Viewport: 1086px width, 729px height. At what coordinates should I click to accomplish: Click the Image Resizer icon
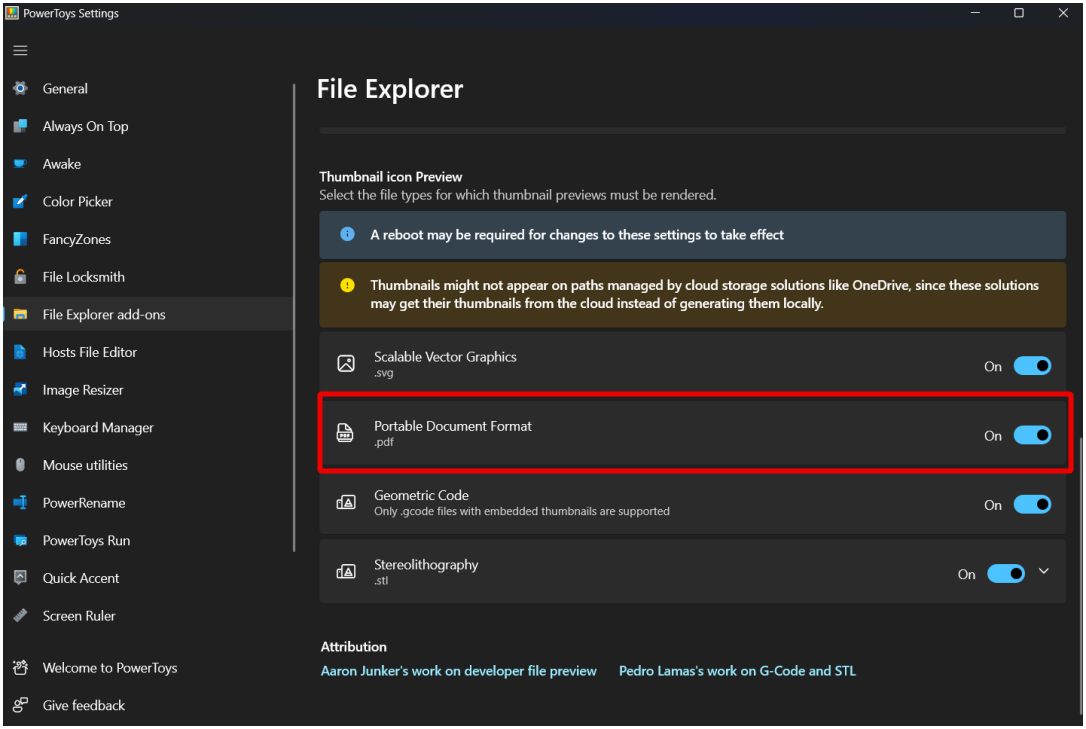click(x=20, y=390)
